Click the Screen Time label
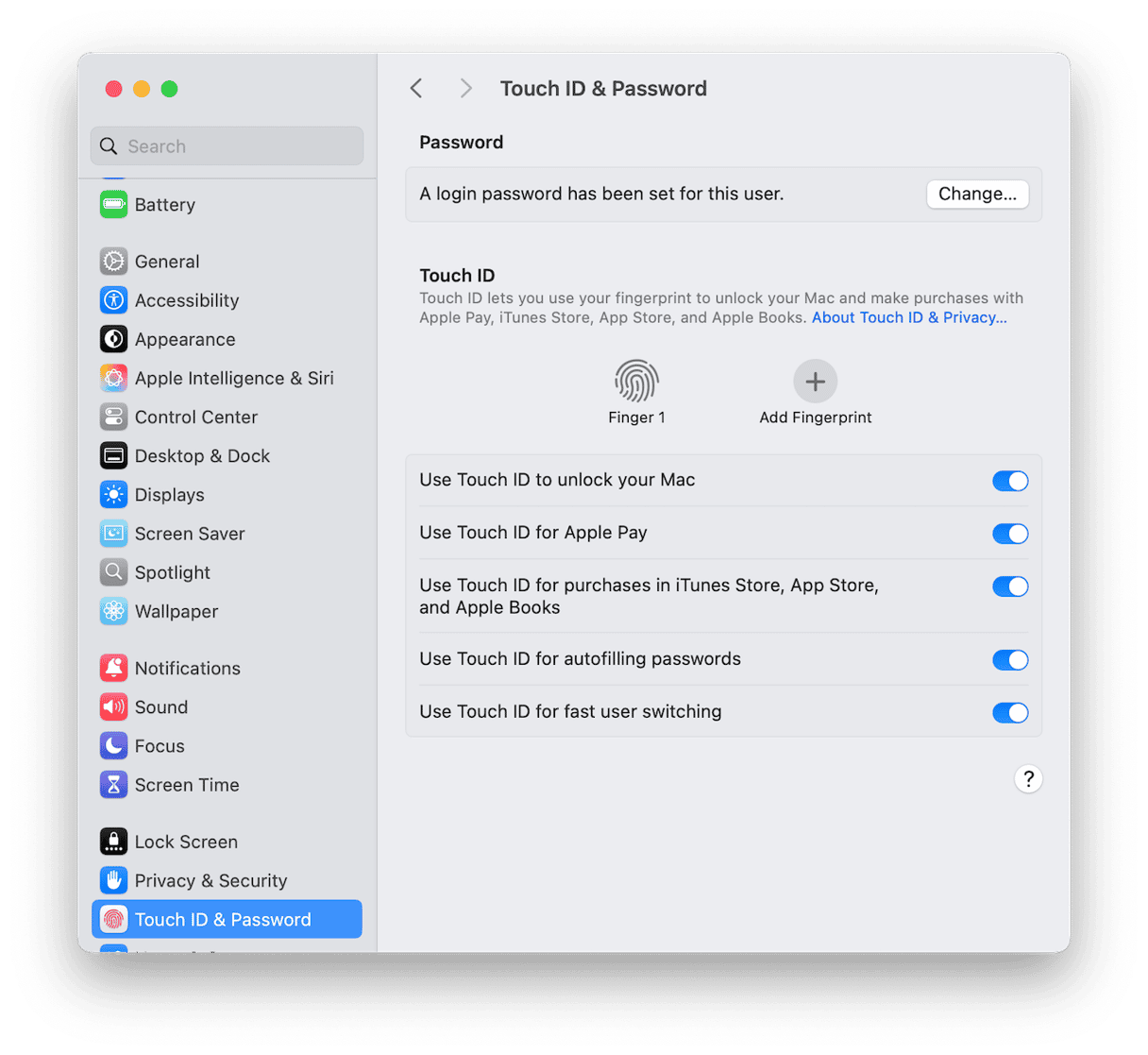This screenshot has height=1055, width=1148. click(x=187, y=785)
